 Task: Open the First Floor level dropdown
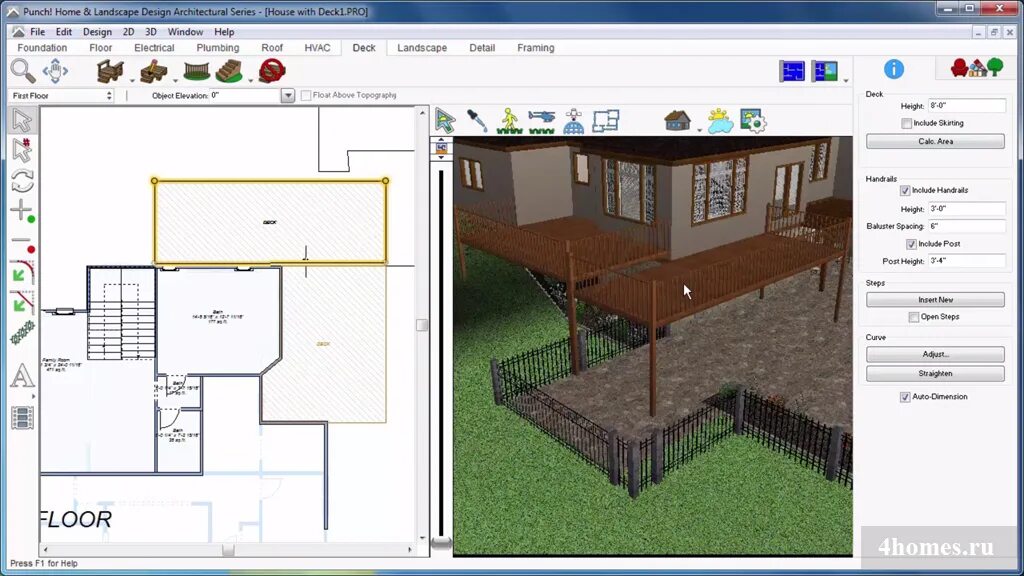click(x=62, y=96)
